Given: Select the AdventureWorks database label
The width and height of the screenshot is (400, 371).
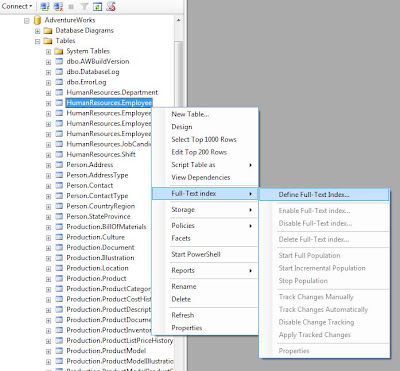Looking at the screenshot, I should coord(70,20).
